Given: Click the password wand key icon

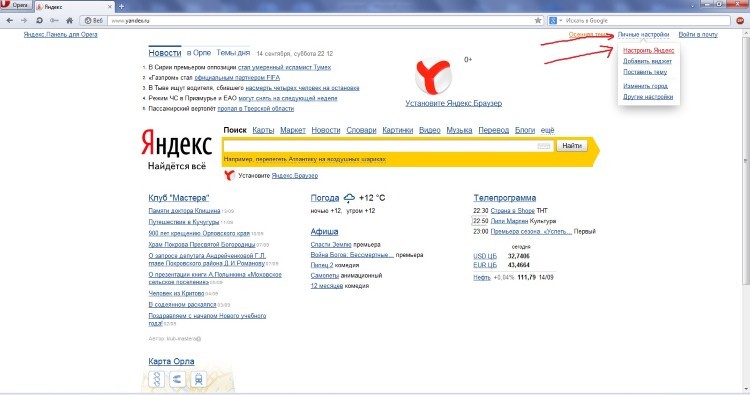Looking at the screenshot, I should coord(54,21).
